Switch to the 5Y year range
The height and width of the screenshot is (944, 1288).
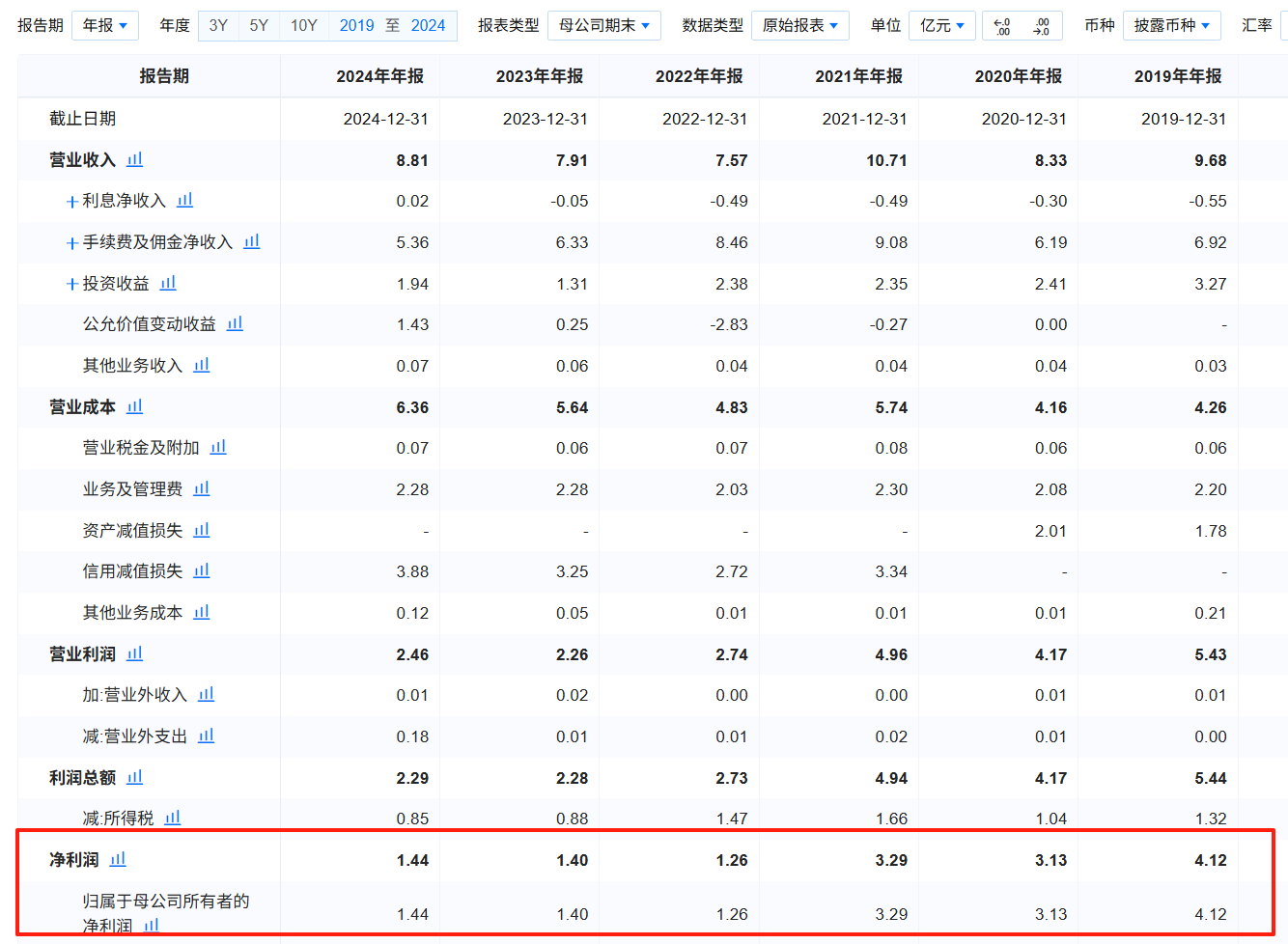click(x=259, y=25)
